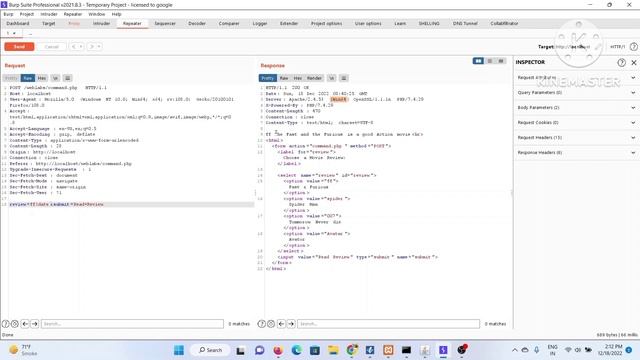This screenshot has width=640, height=360.
Task: Click Response search help icon
Action: (262, 324)
